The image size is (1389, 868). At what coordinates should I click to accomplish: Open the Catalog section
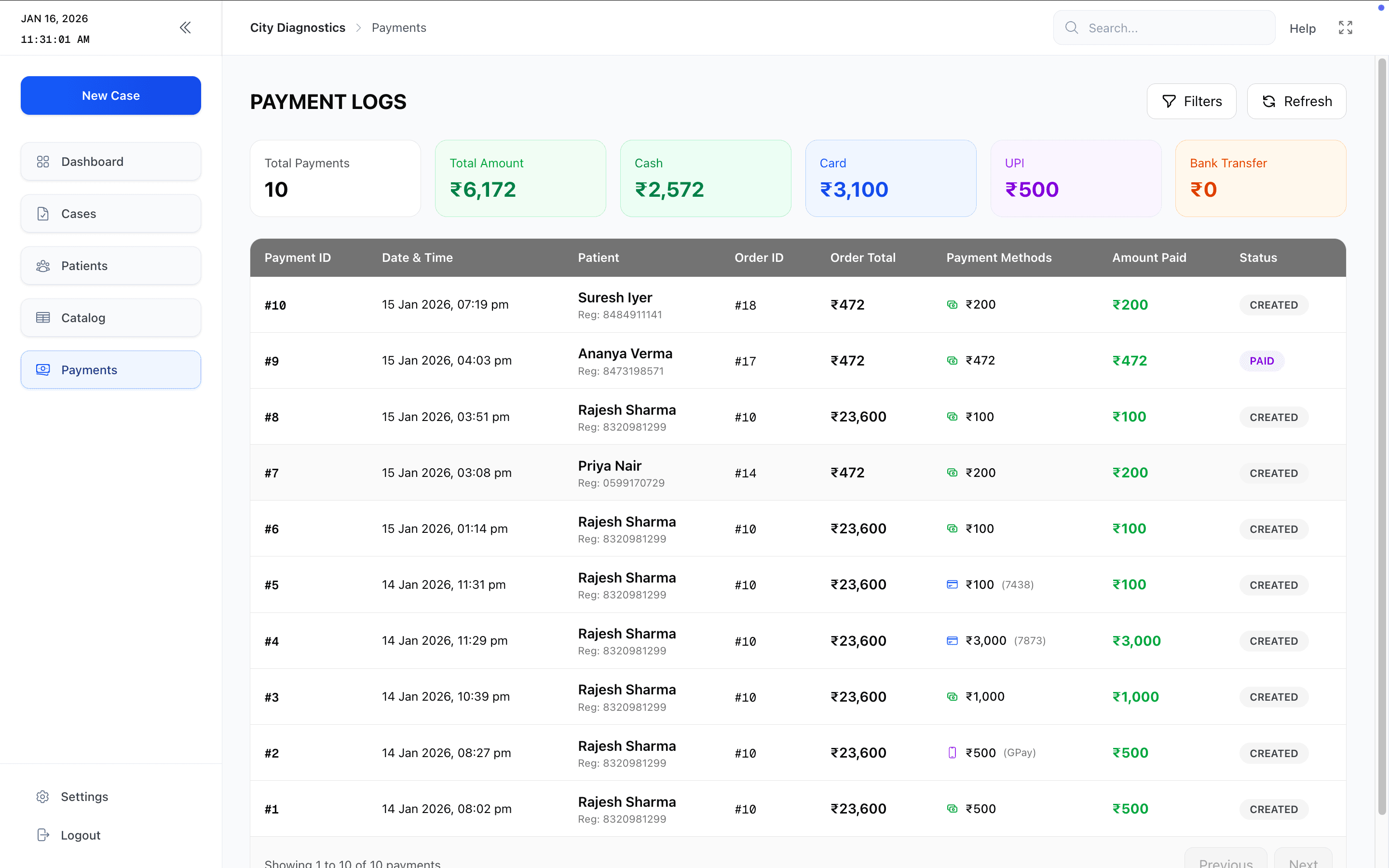pos(111,318)
